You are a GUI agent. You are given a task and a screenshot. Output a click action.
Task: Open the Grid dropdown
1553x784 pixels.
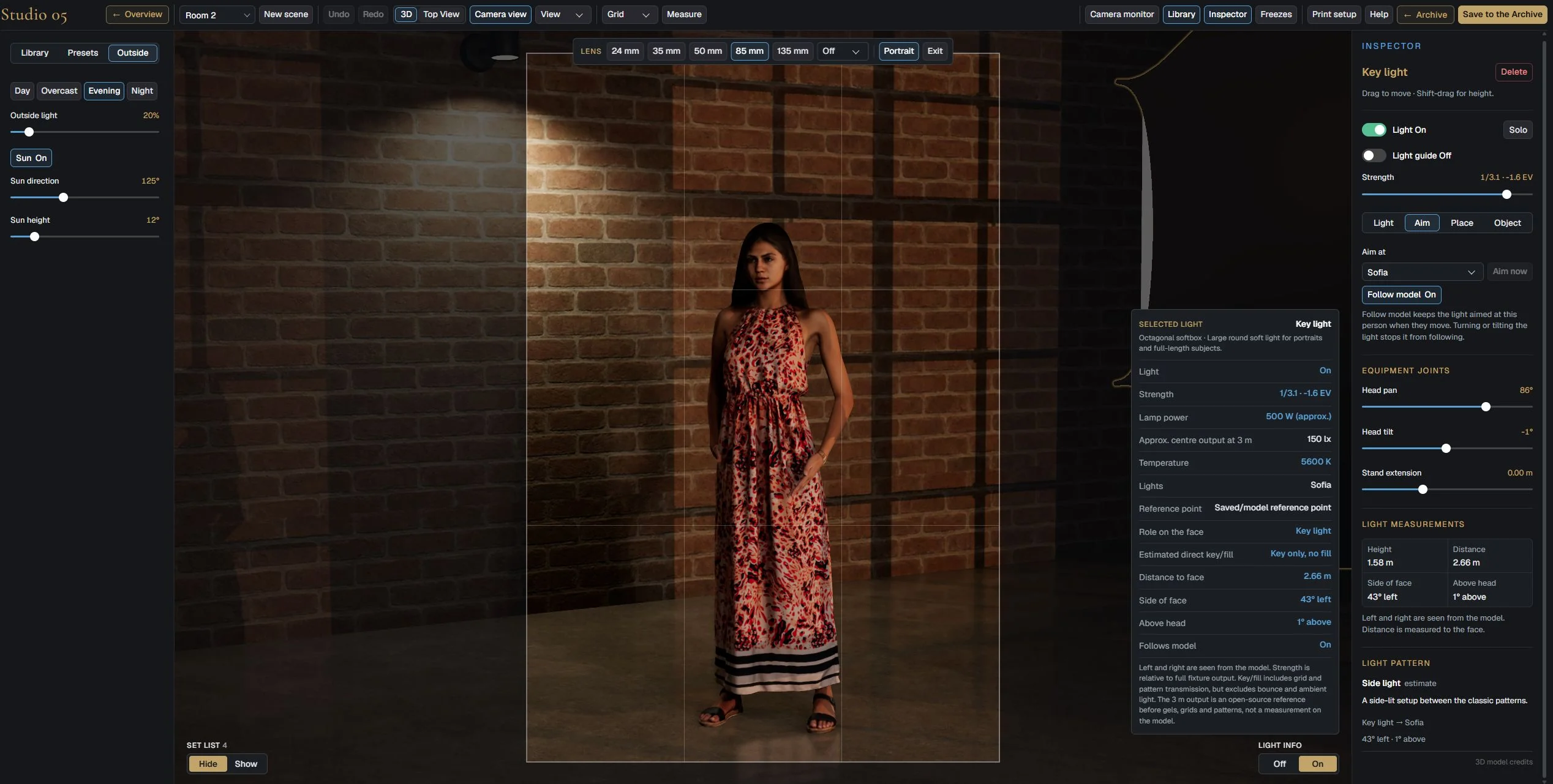tap(629, 15)
